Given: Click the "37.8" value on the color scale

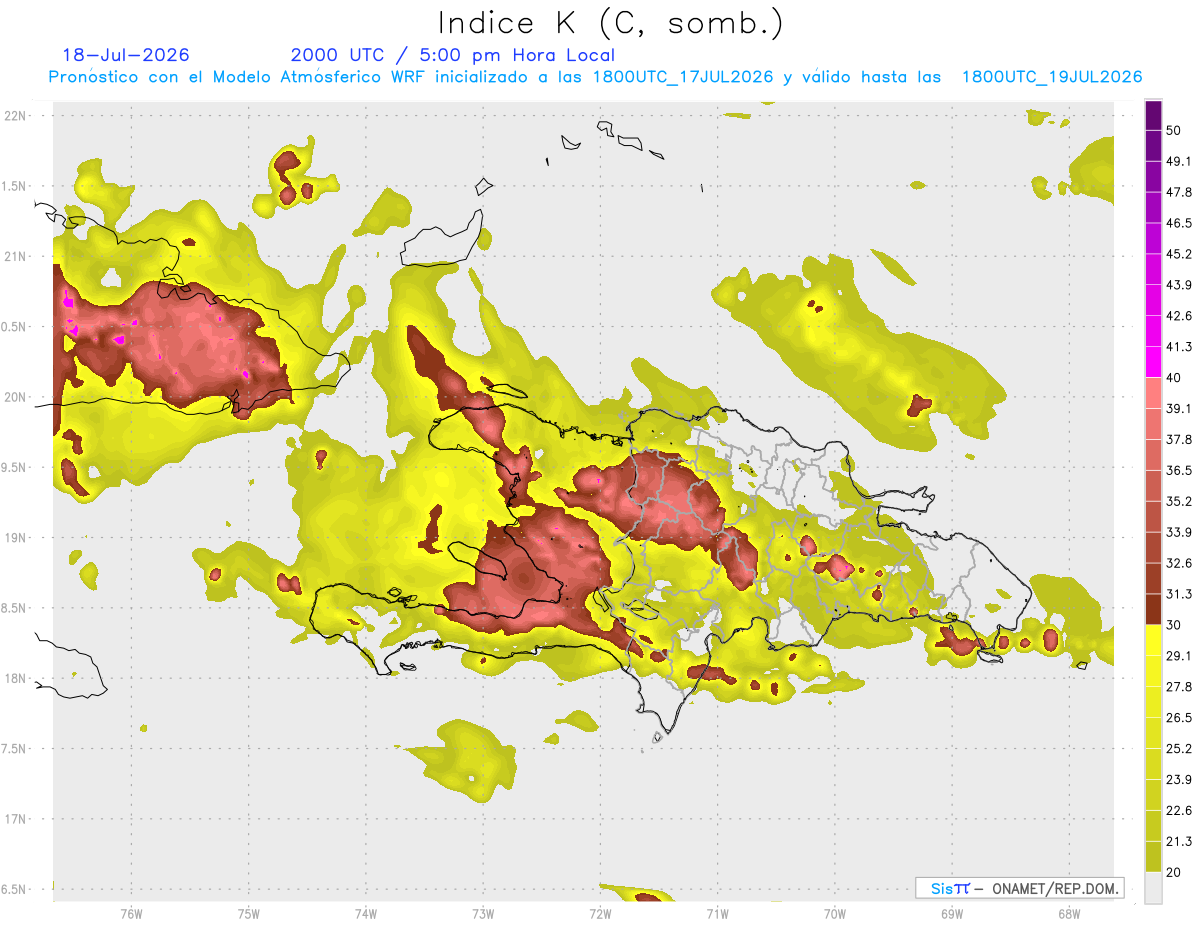Looking at the screenshot, I should tap(1180, 440).
